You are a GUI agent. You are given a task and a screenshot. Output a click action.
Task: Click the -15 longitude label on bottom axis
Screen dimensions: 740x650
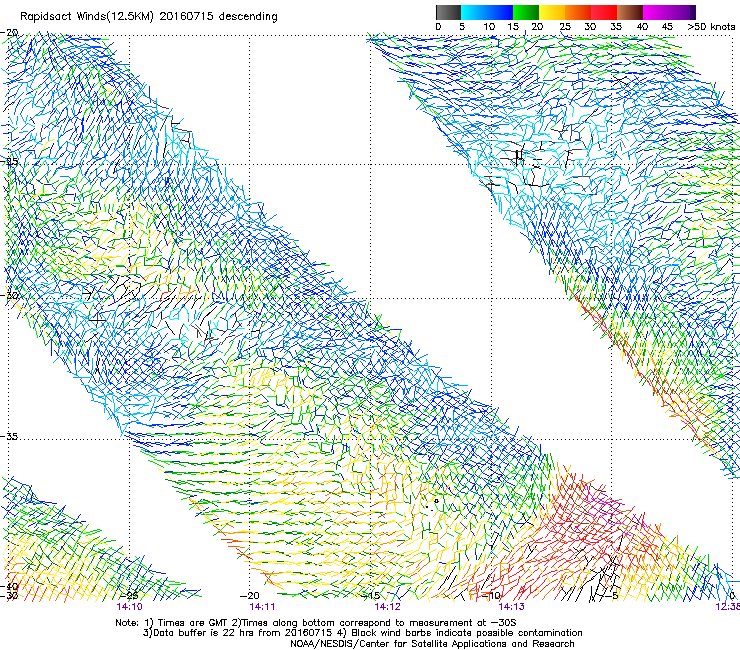tap(371, 596)
